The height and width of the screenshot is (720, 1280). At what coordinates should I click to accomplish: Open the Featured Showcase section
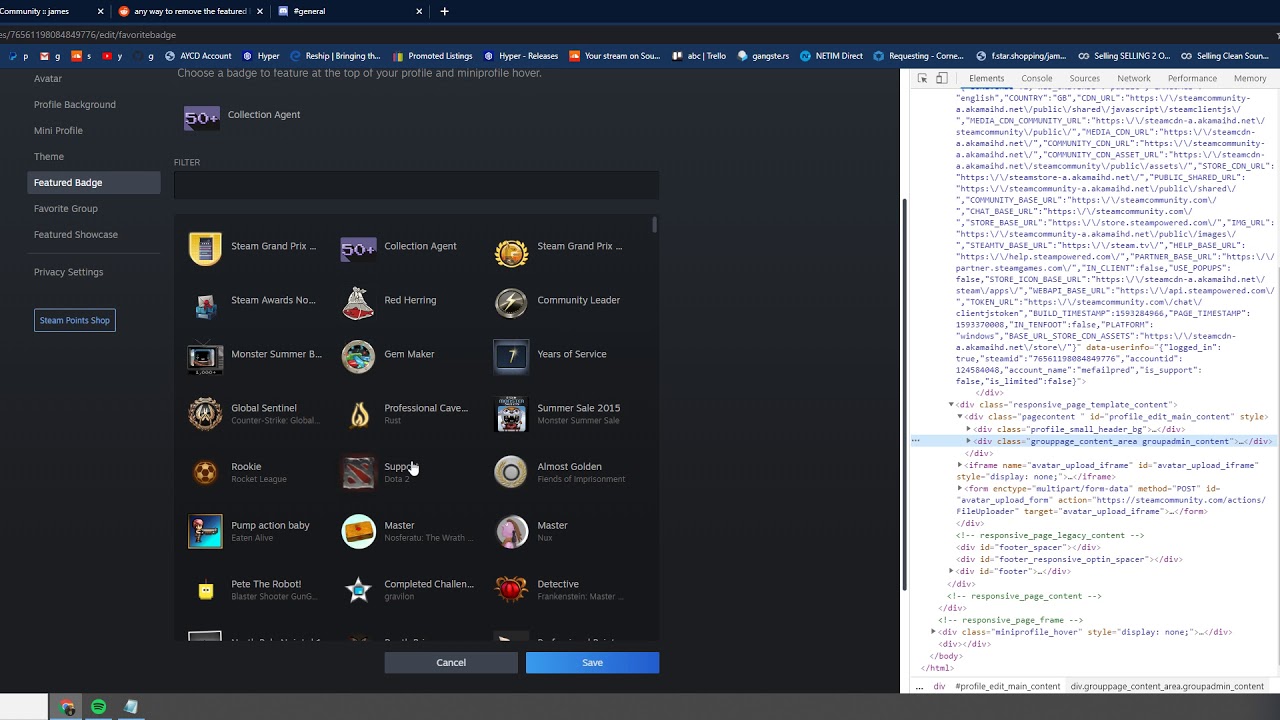76,234
